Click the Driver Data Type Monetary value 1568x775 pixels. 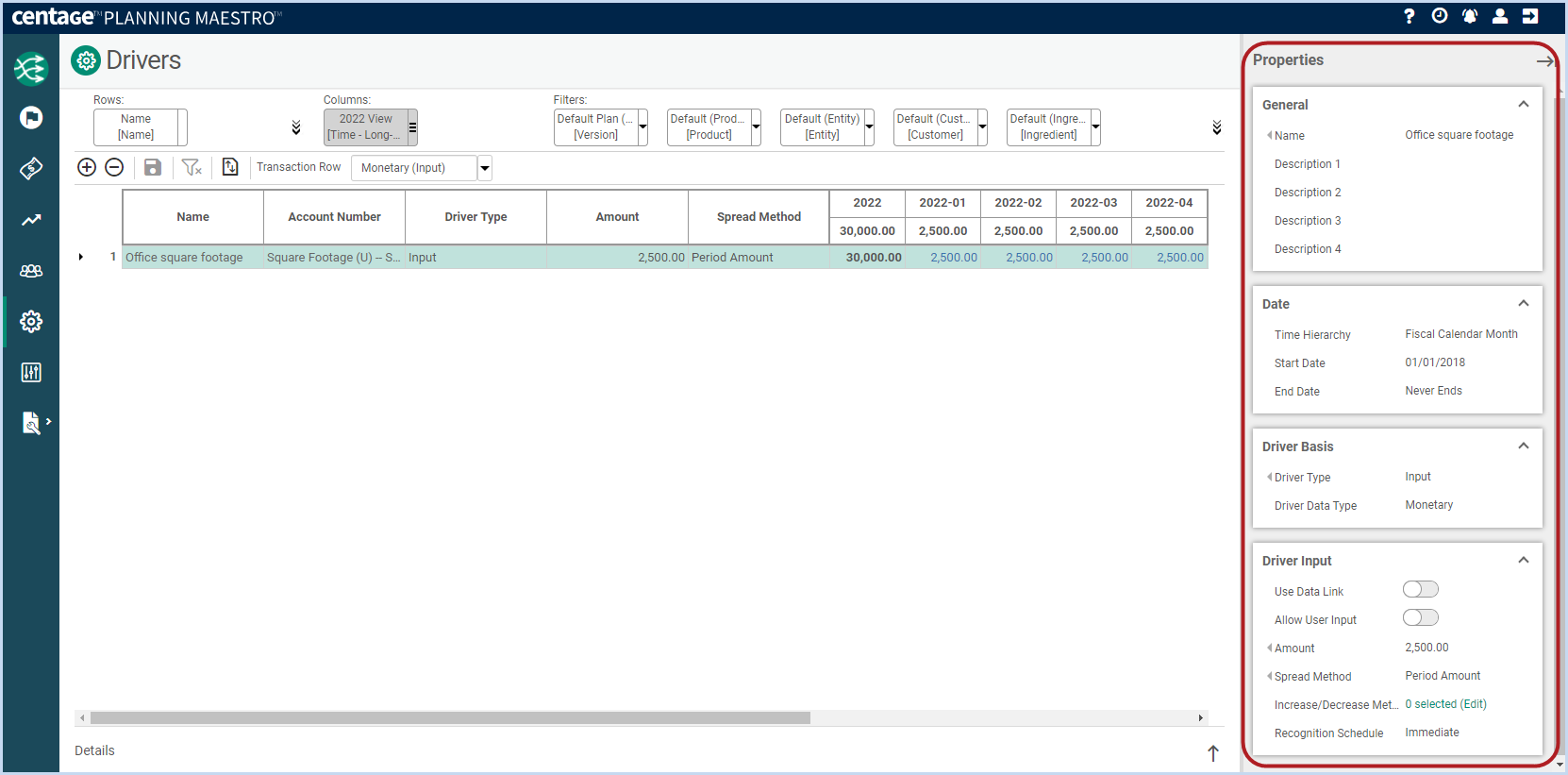[1428, 505]
